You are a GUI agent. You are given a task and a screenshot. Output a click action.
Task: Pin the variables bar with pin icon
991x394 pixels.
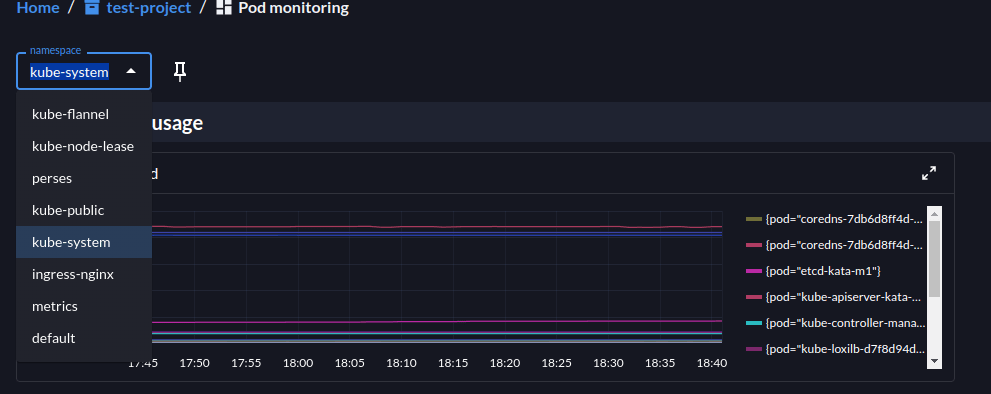click(180, 72)
